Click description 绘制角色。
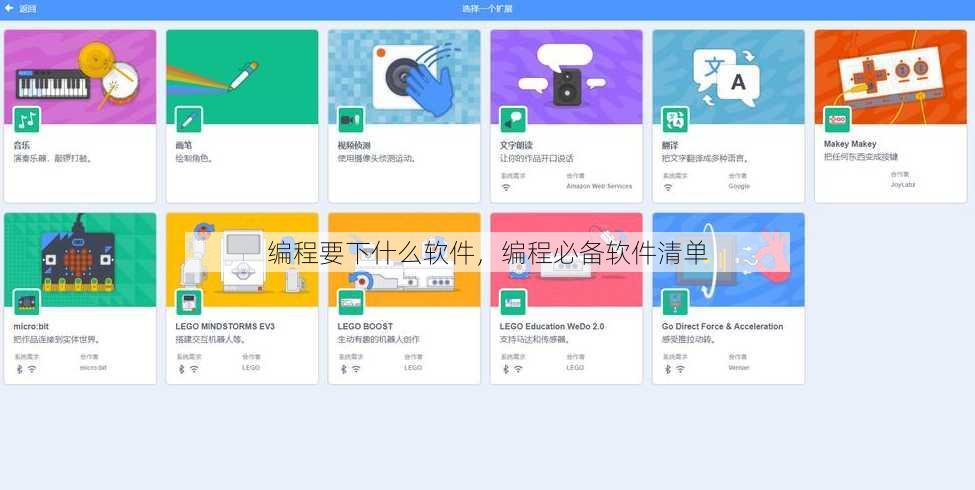 (195, 159)
